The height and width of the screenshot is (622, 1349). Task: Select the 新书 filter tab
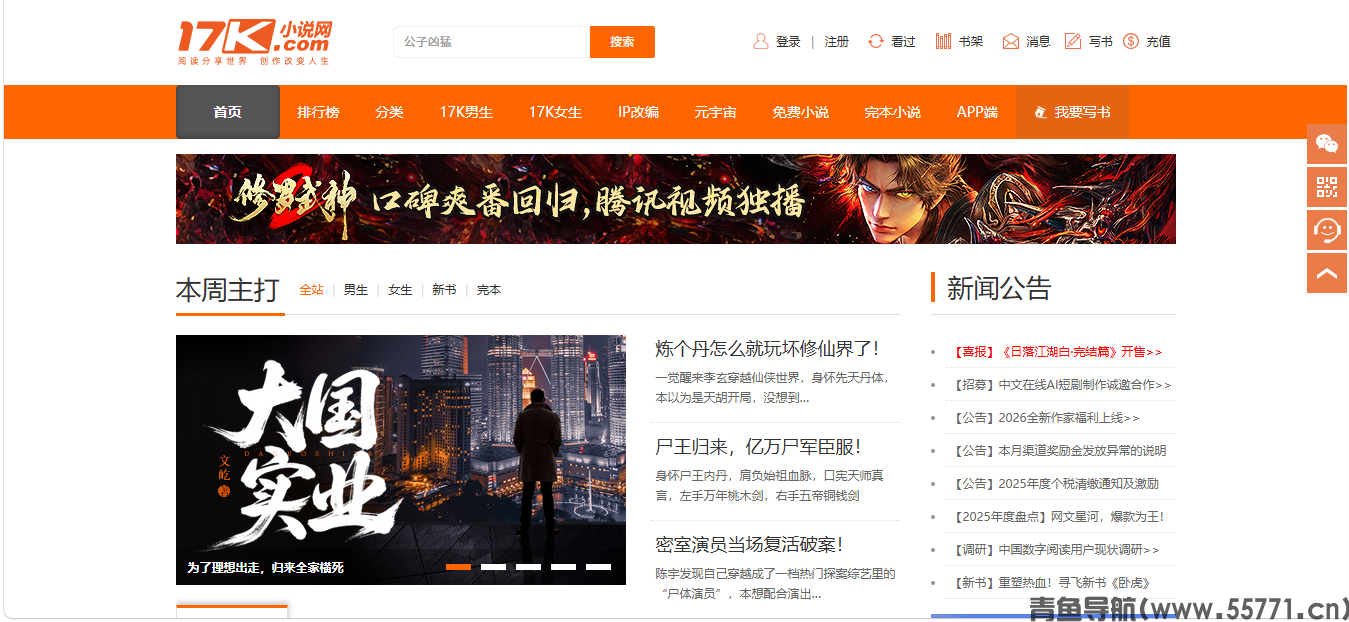coord(444,290)
